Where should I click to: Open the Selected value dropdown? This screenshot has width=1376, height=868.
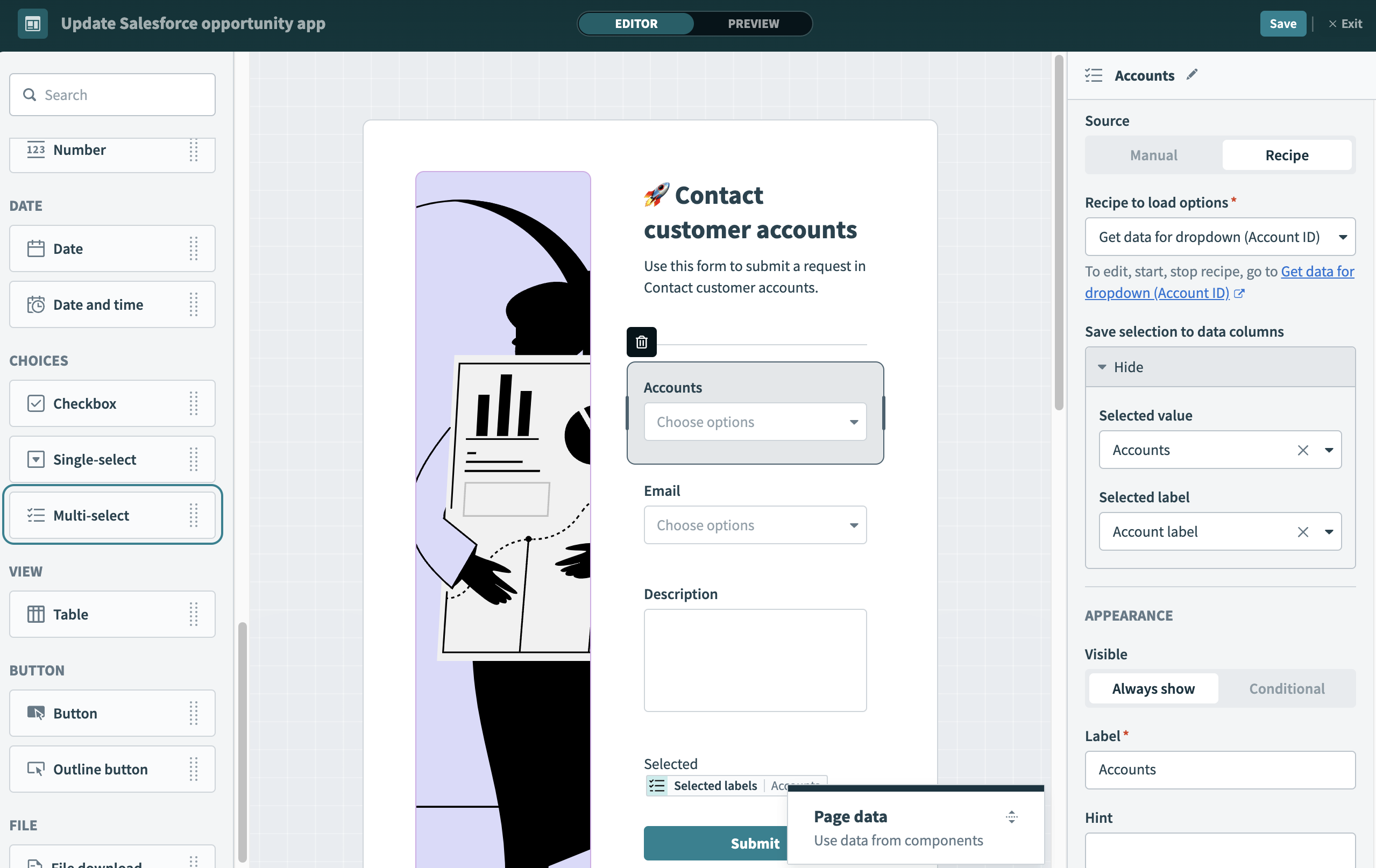pyautogui.click(x=1329, y=449)
